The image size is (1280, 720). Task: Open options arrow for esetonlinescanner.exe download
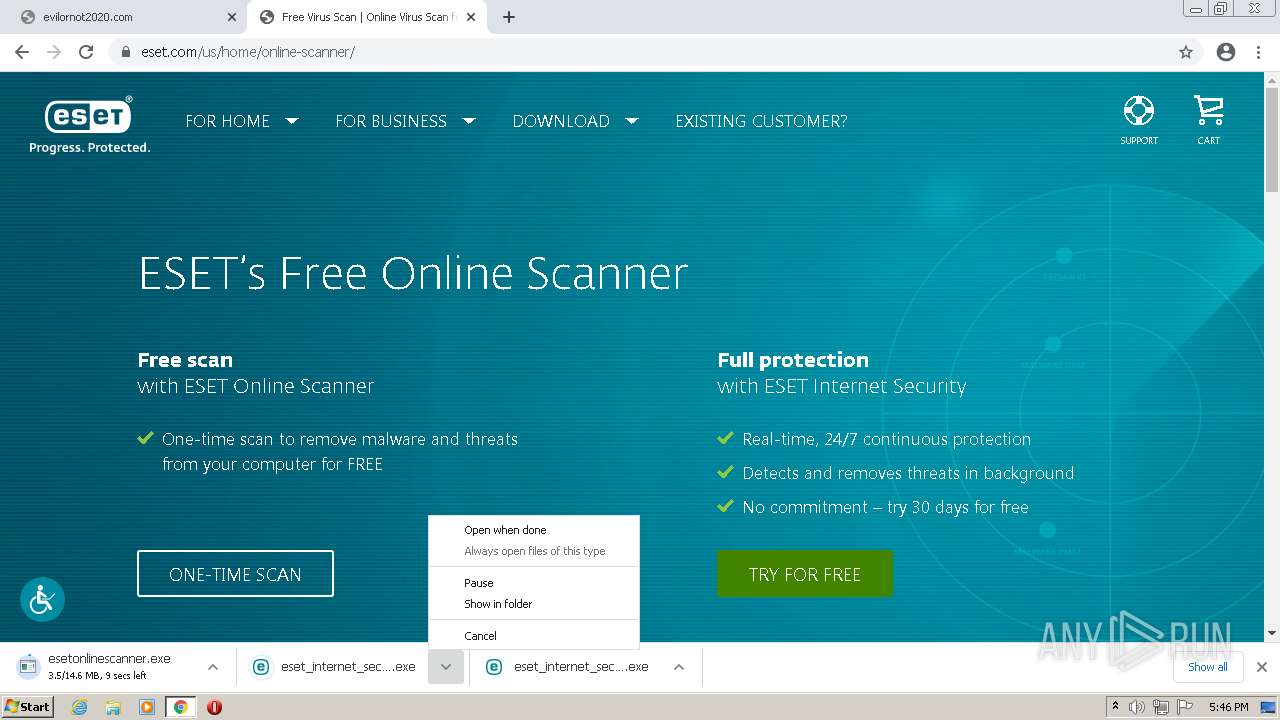[x=213, y=667]
